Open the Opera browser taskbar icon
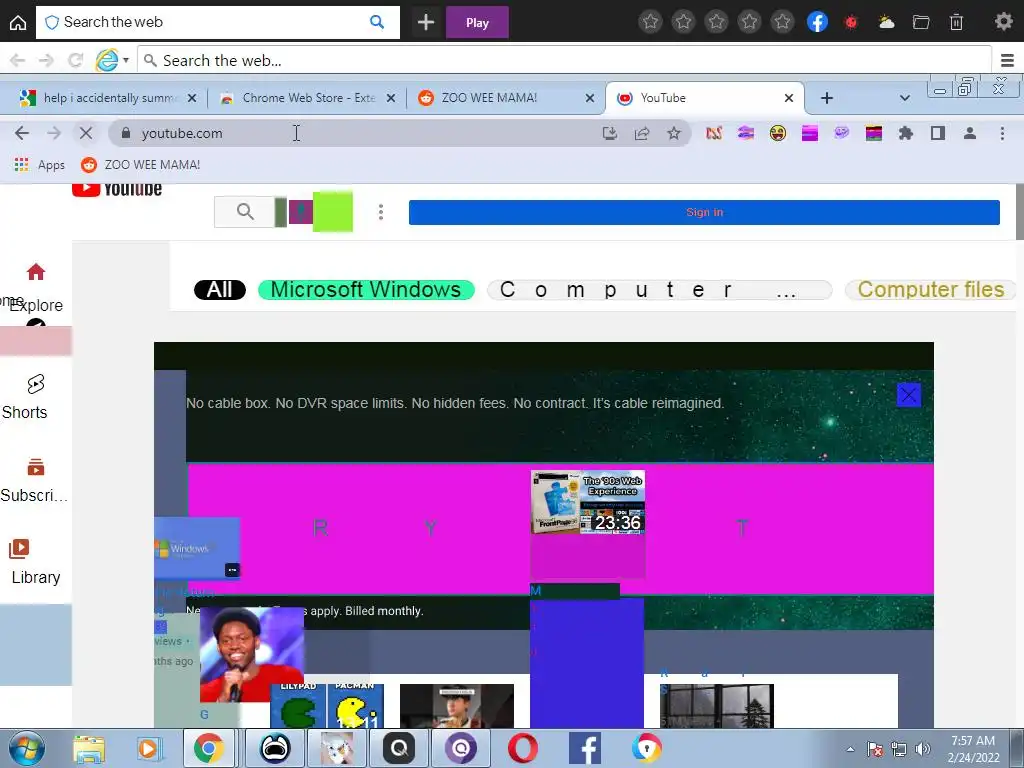This screenshot has width=1024, height=768. (522, 748)
